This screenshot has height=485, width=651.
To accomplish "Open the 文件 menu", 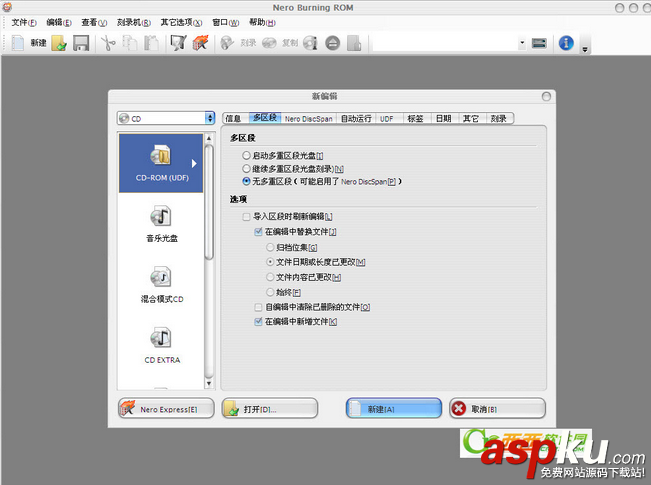I will 24,22.
